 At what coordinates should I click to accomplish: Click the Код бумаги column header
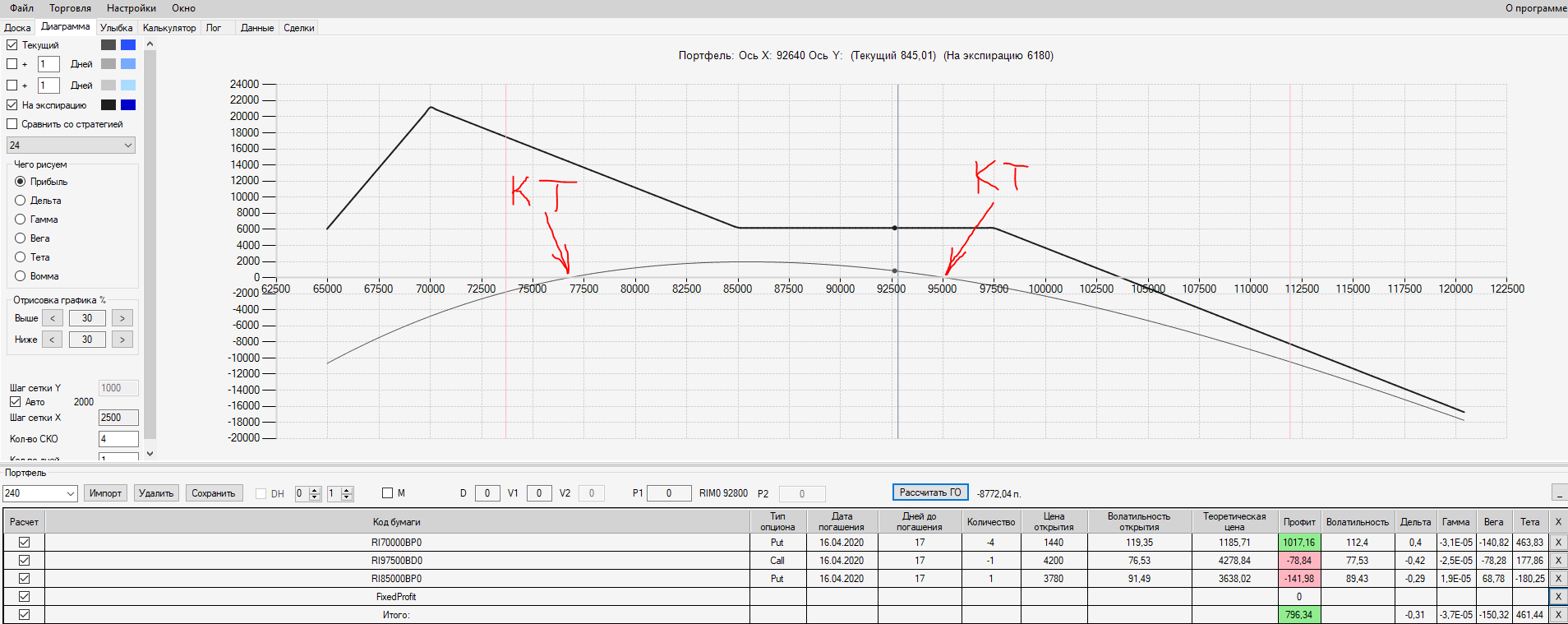pos(397,522)
